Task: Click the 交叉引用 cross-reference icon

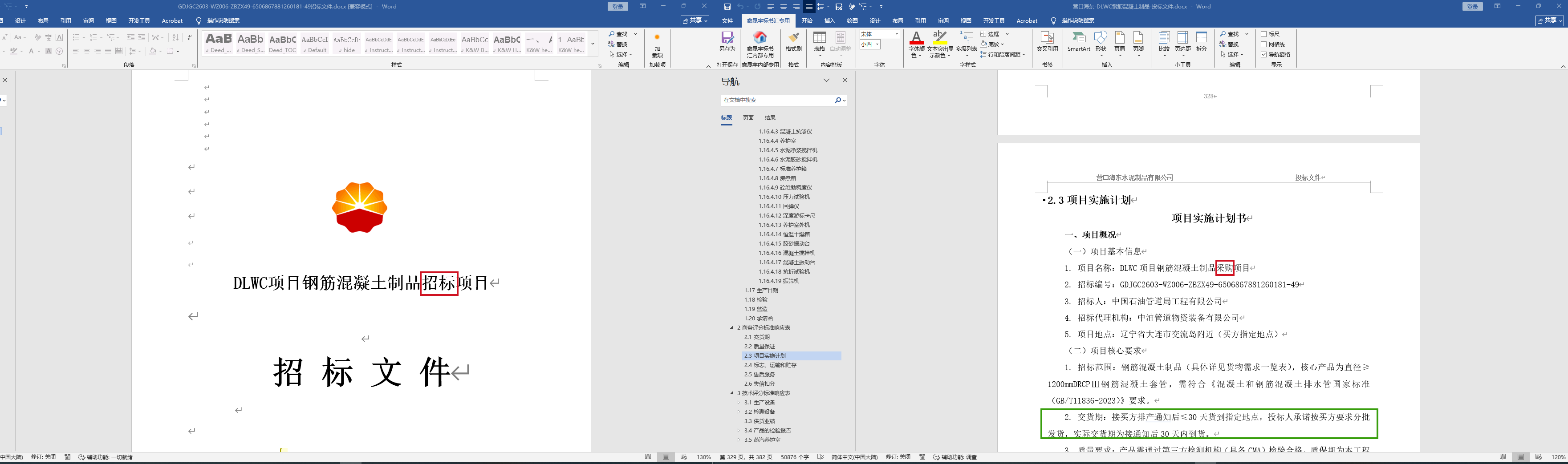Action: pos(1047,41)
